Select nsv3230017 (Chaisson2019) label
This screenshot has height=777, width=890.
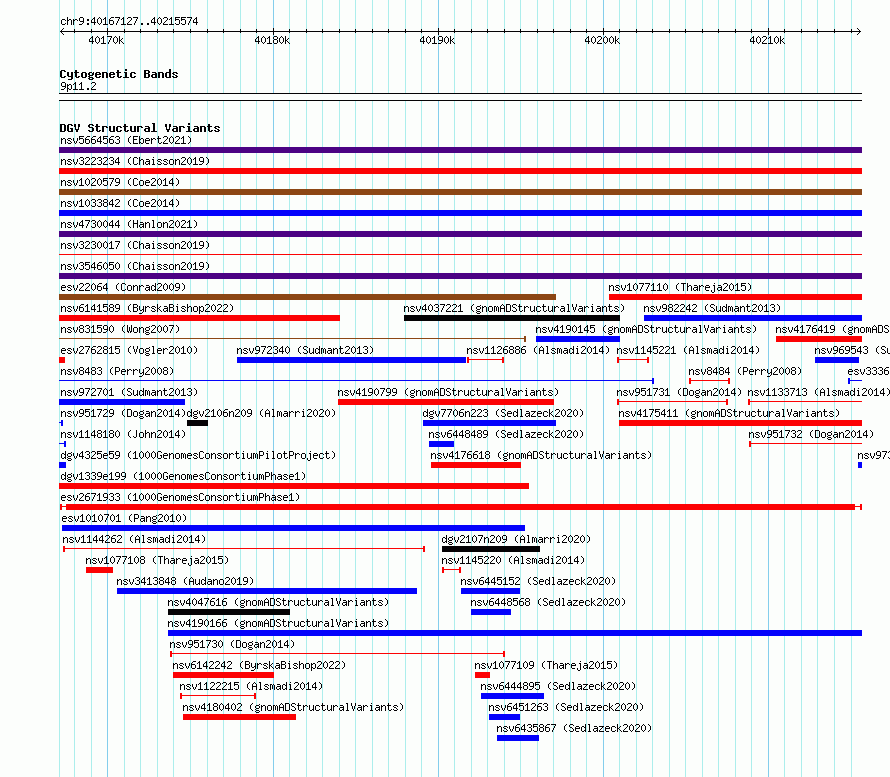135,245
